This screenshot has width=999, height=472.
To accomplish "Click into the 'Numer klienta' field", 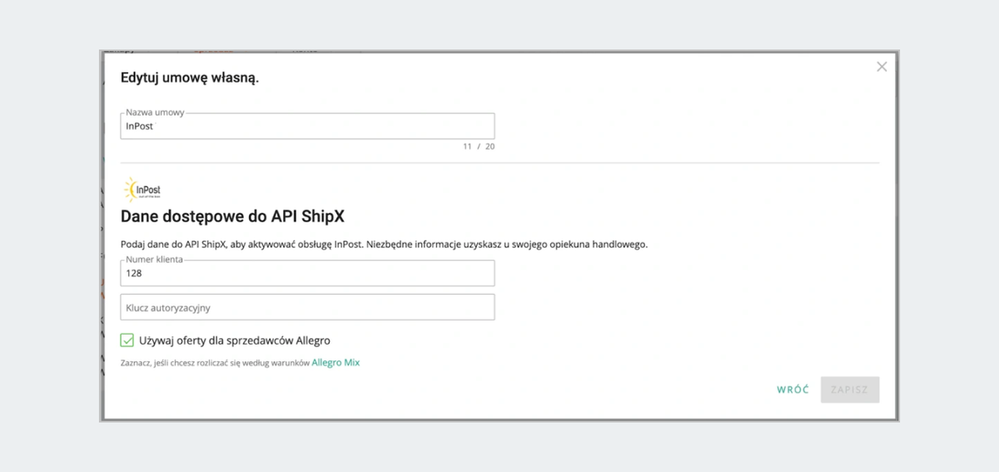I will click(x=307, y=273).
